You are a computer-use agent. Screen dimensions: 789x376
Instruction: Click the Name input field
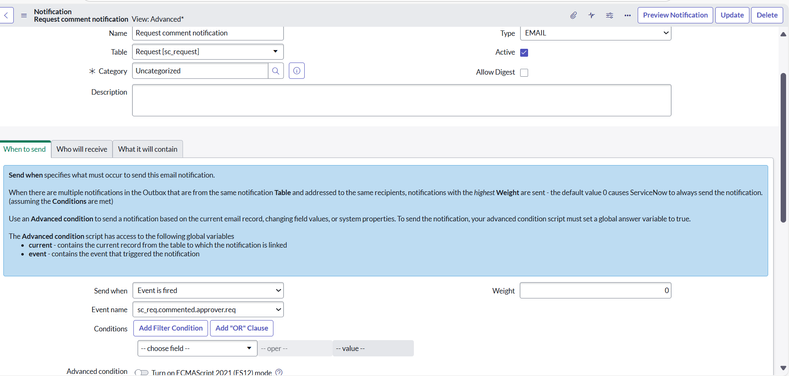coord(208,33)
